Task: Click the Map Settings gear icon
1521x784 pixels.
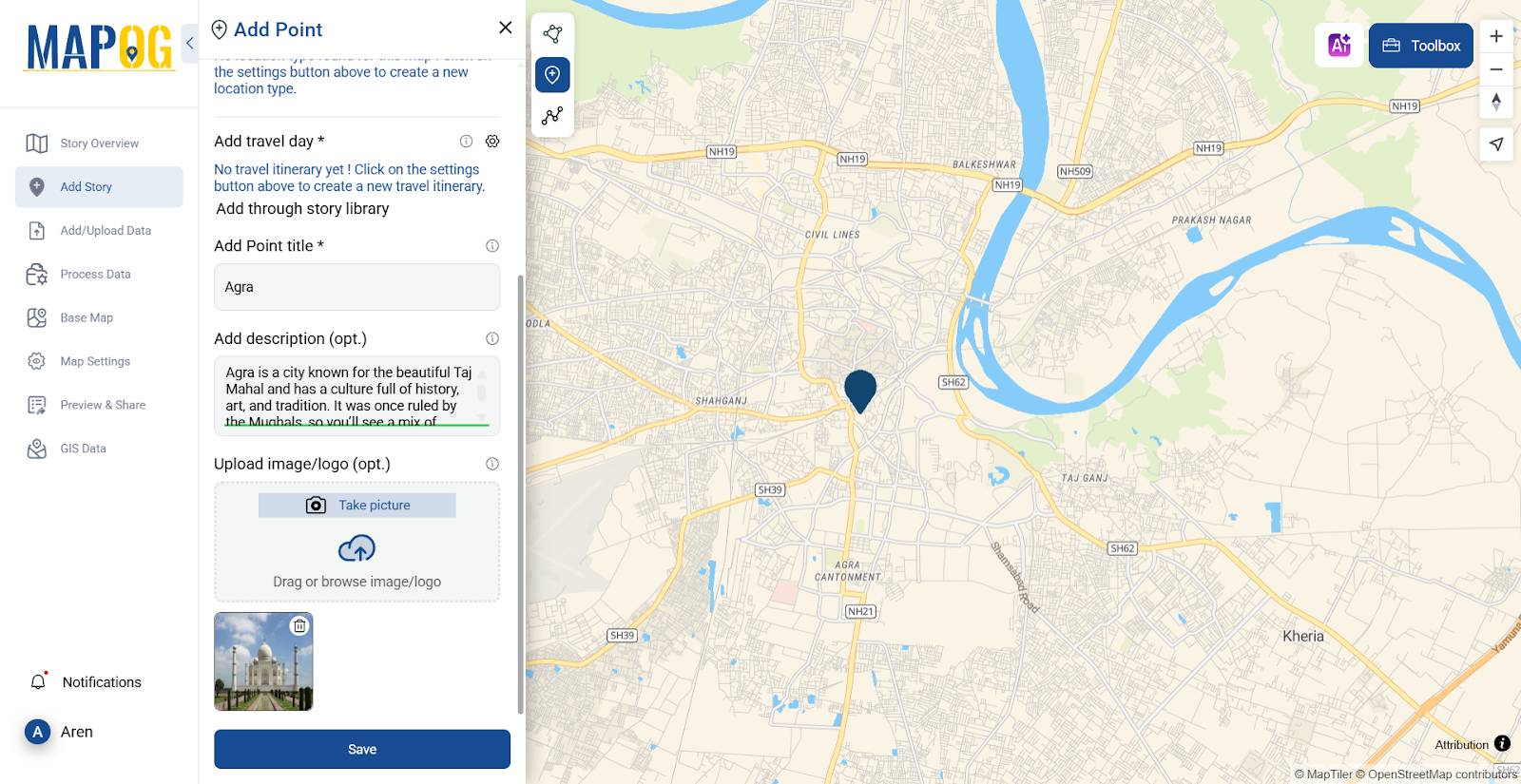Action: click(x=37, y=362)
